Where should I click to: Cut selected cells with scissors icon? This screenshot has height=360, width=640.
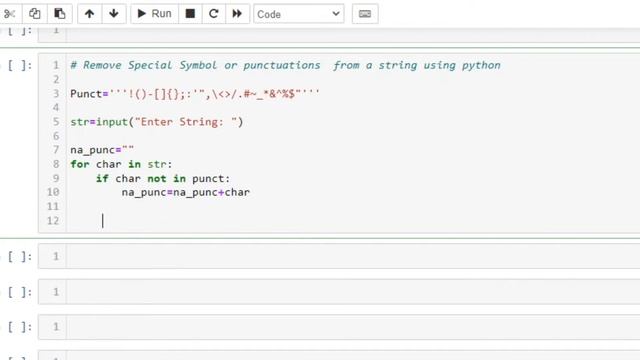tap(10, 14)
